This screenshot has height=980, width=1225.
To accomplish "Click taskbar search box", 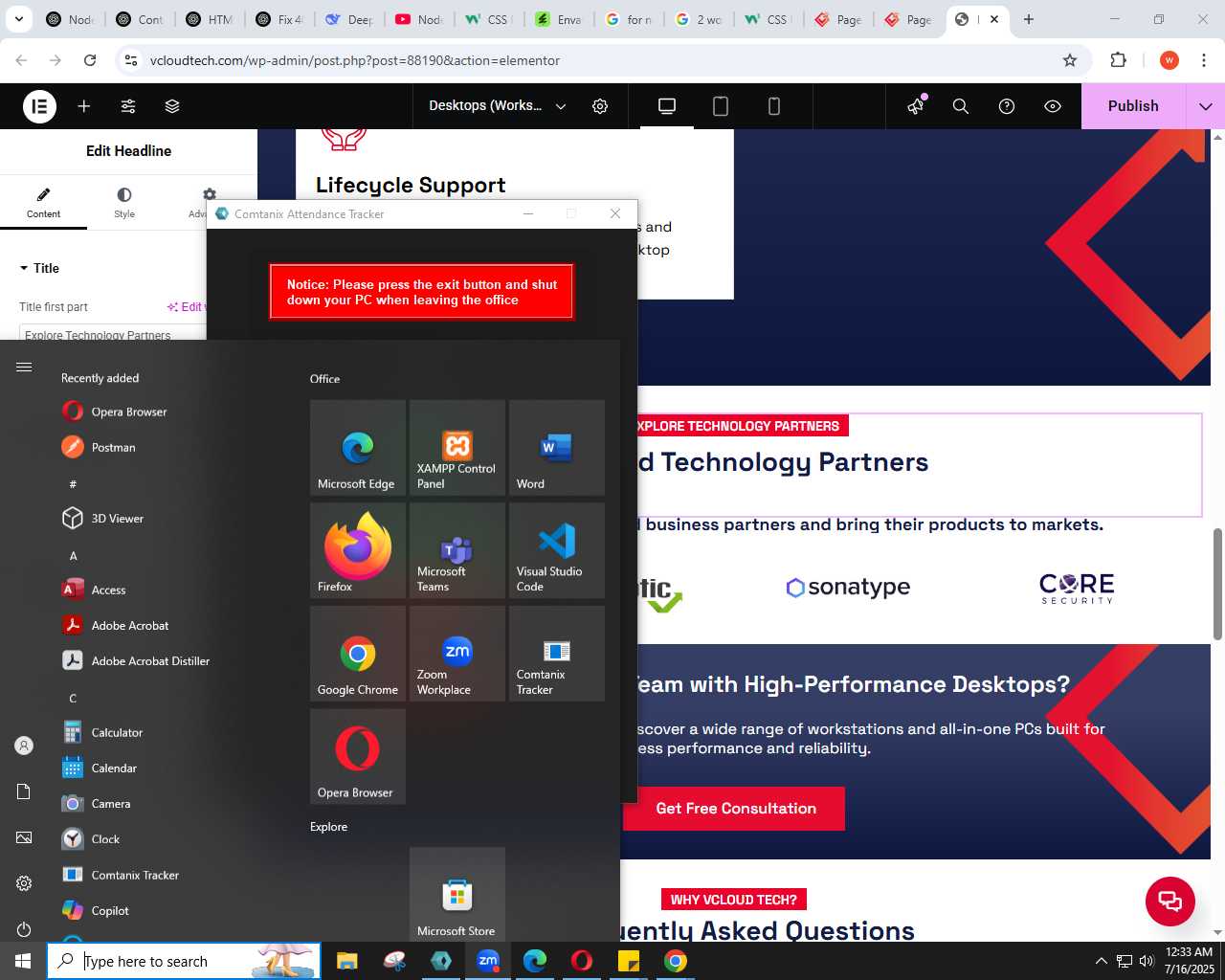I will (x=184, y=961).
